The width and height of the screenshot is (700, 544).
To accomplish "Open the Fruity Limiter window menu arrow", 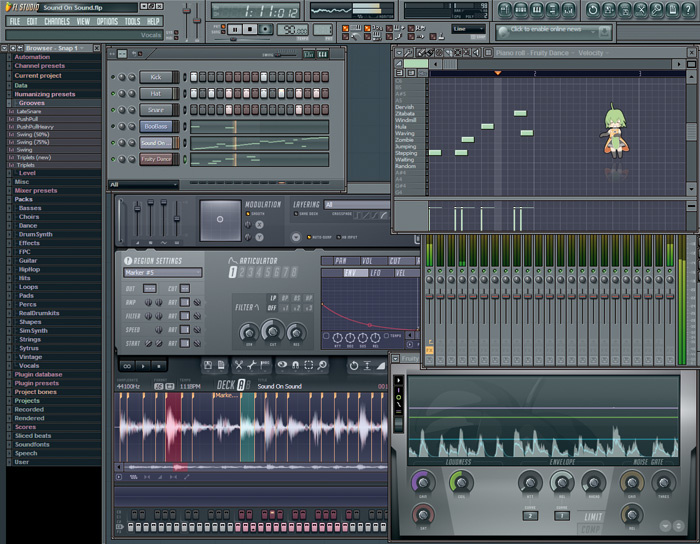I will tap(395, 358).
